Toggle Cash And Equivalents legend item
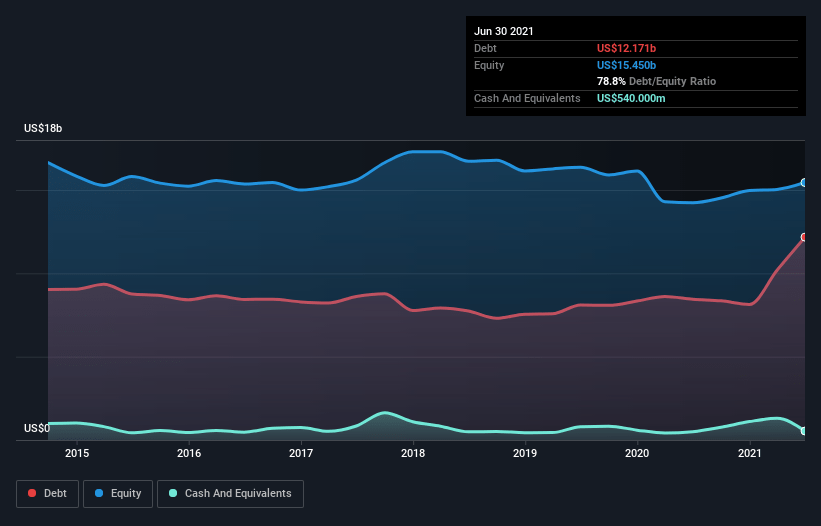The image size is (821, 526). pyautogui.click(x=229, y=493)
